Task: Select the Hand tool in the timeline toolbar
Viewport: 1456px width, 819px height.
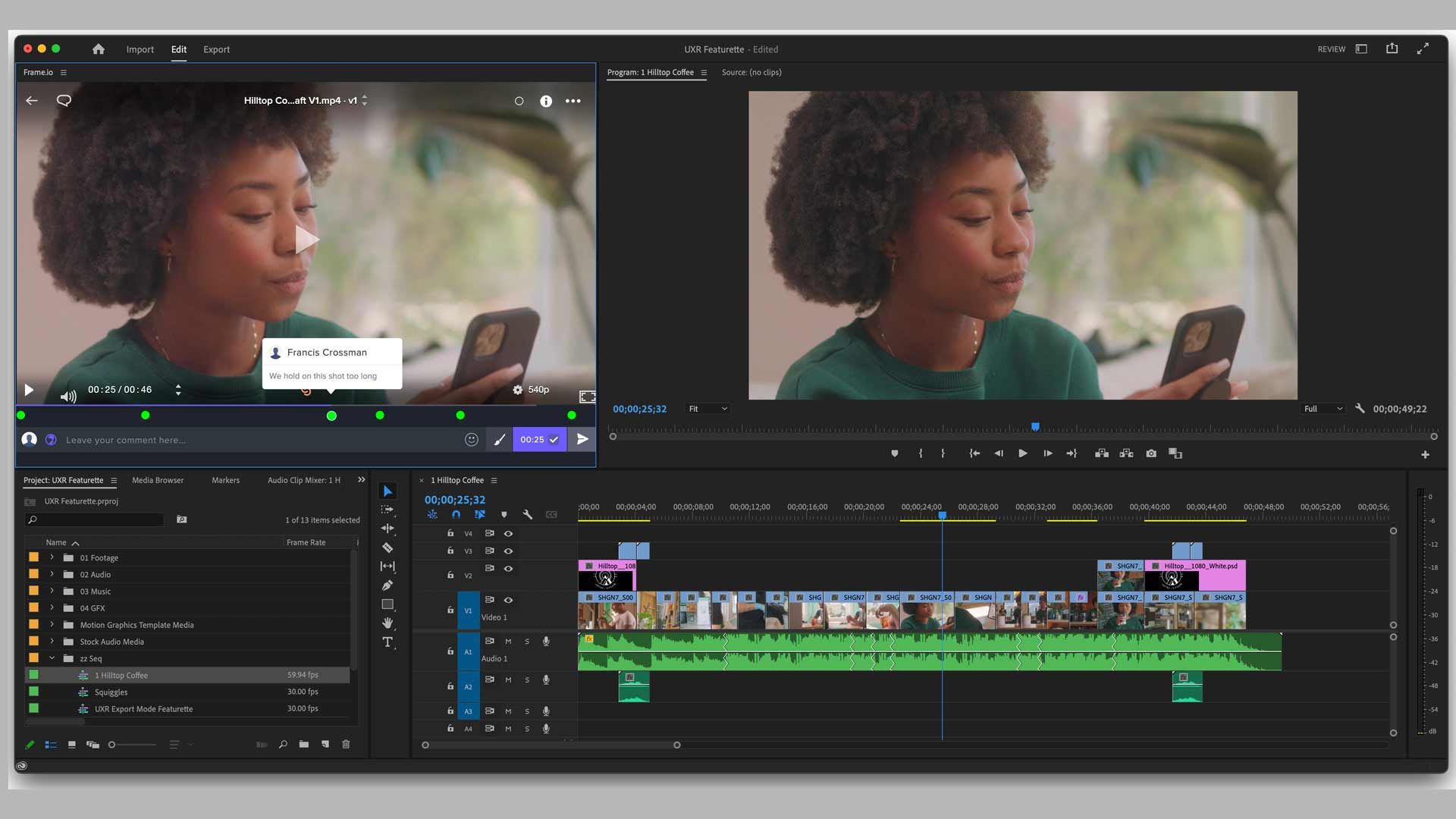Action: [x=388, y=623]
